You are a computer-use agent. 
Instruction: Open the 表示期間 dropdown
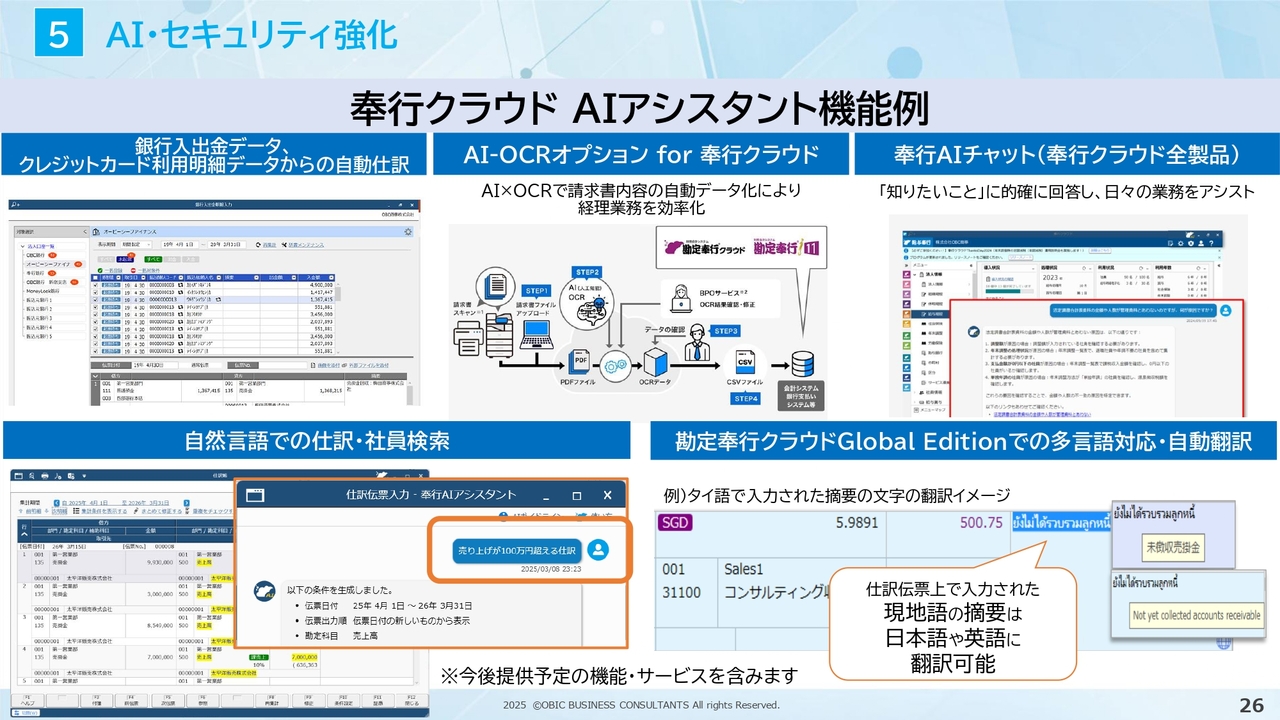tap(134, 243)
